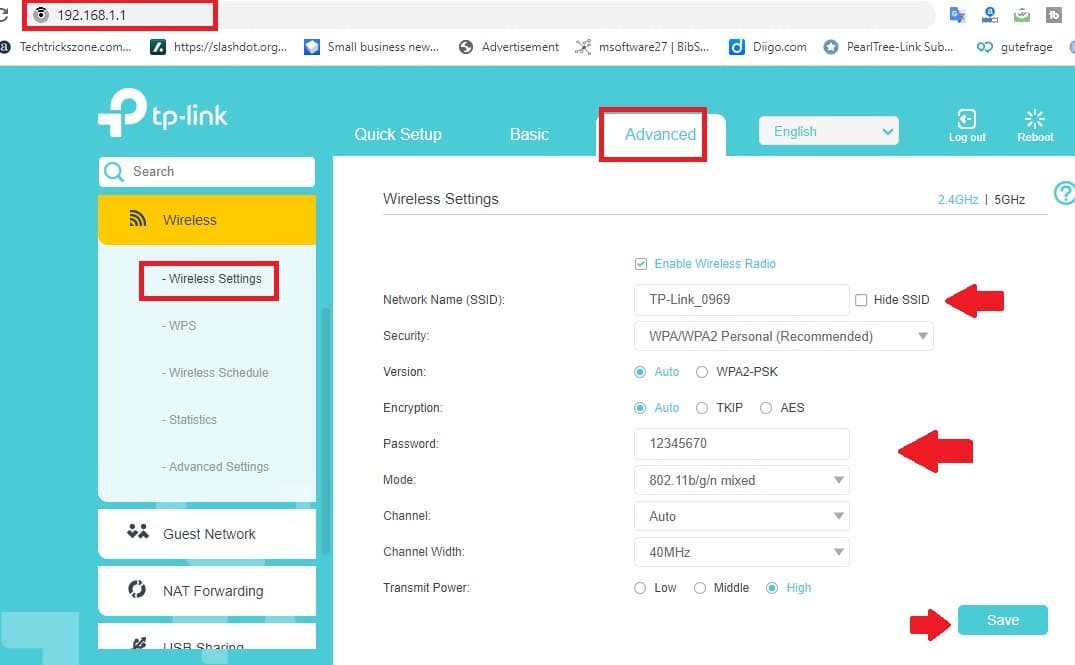The width and height of the screenshot is (1075, 665).
Task: Switch to the Quick Setup tab
Action: pyautogui.click(x=397, y=134)
